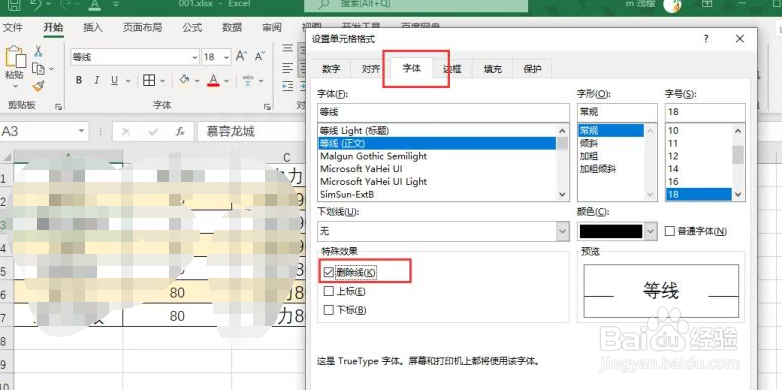The height and width of the screenshot is (390, 782).
Task: Open the Underline style arrow in the ribbon
Action: click(x=128, y=81)
